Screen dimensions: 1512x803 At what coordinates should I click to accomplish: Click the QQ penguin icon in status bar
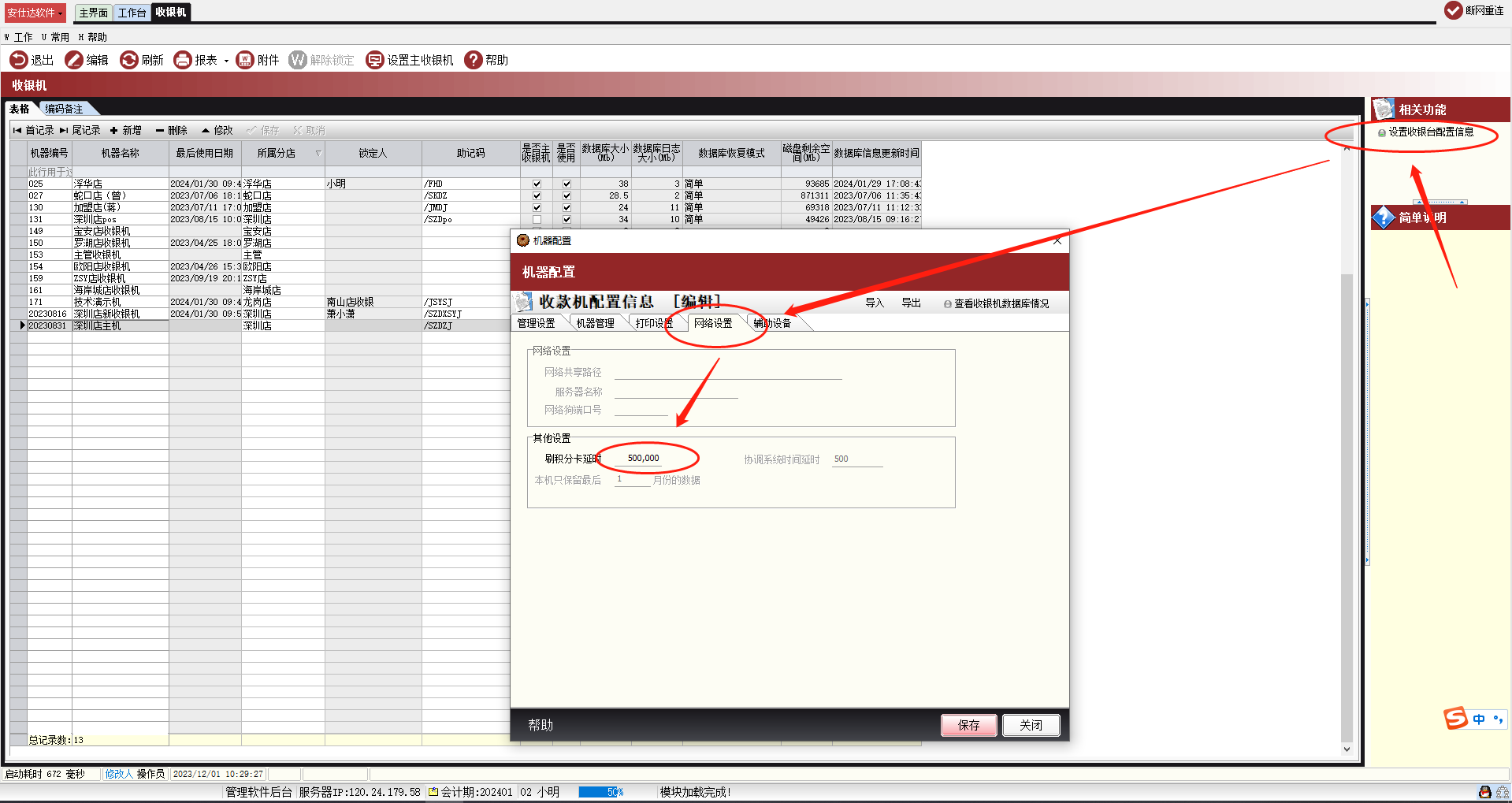(1485, 792)
